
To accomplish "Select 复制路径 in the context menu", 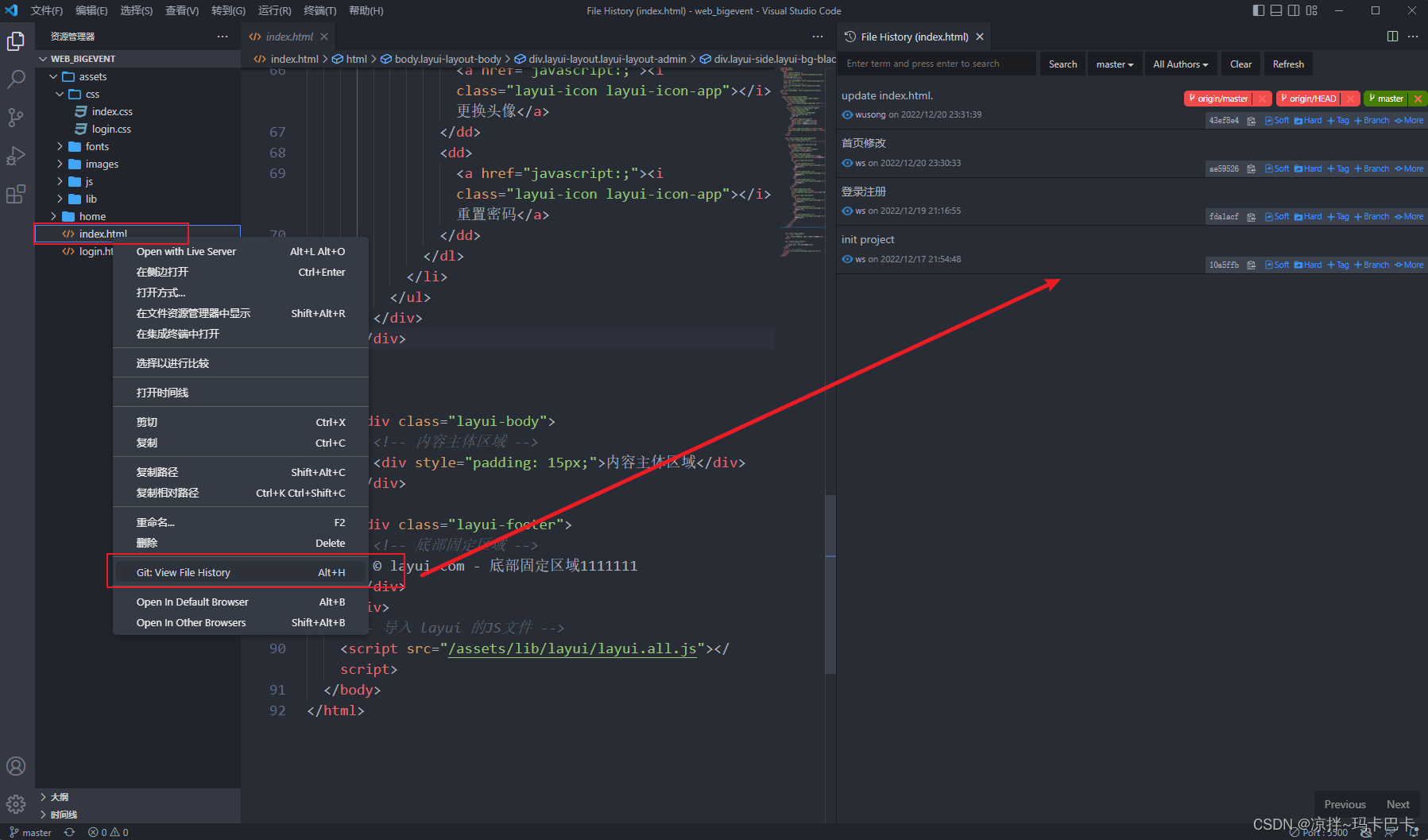I will 241,472.
